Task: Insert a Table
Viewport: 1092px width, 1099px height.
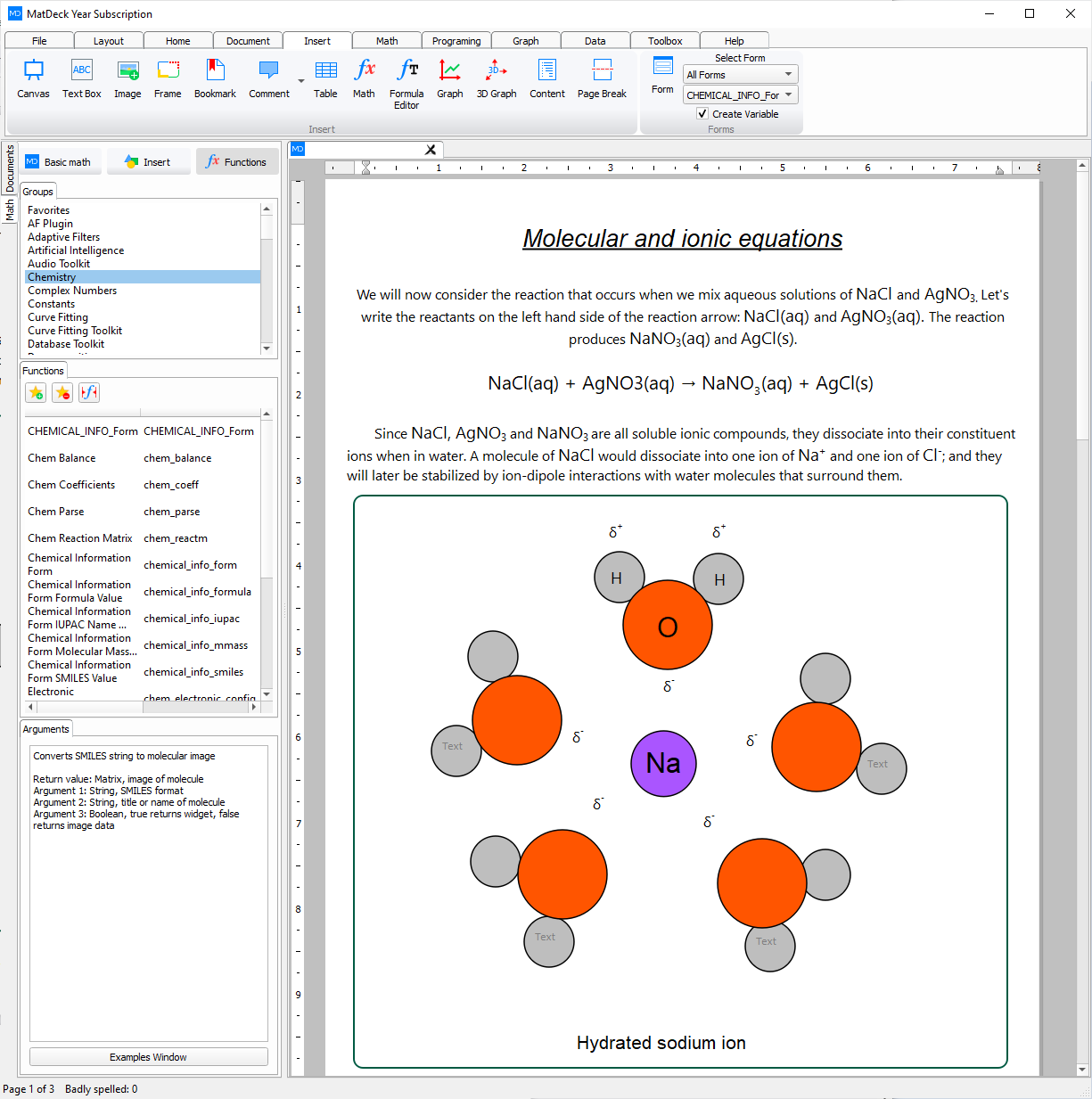Action: pos(325,78)
